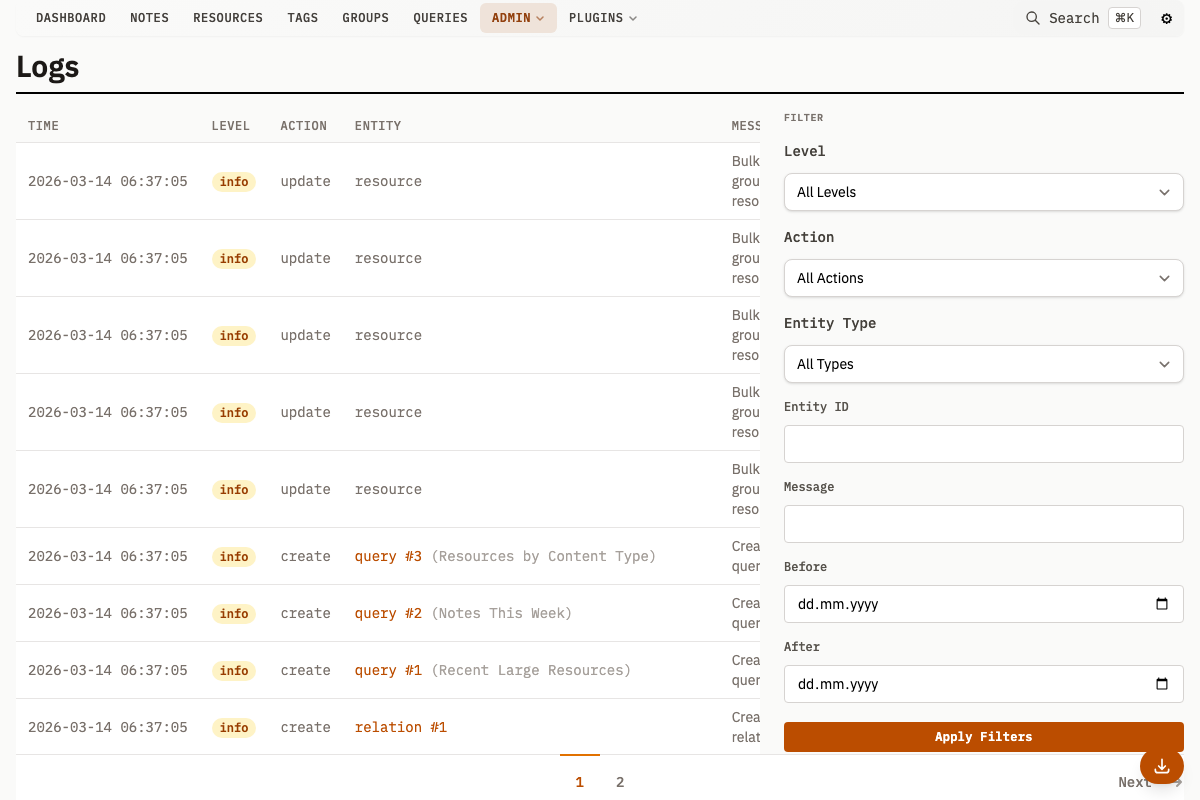1200x800 pixels.
Task: Go to the Dashboard page
Action: [x=70, y=18]
